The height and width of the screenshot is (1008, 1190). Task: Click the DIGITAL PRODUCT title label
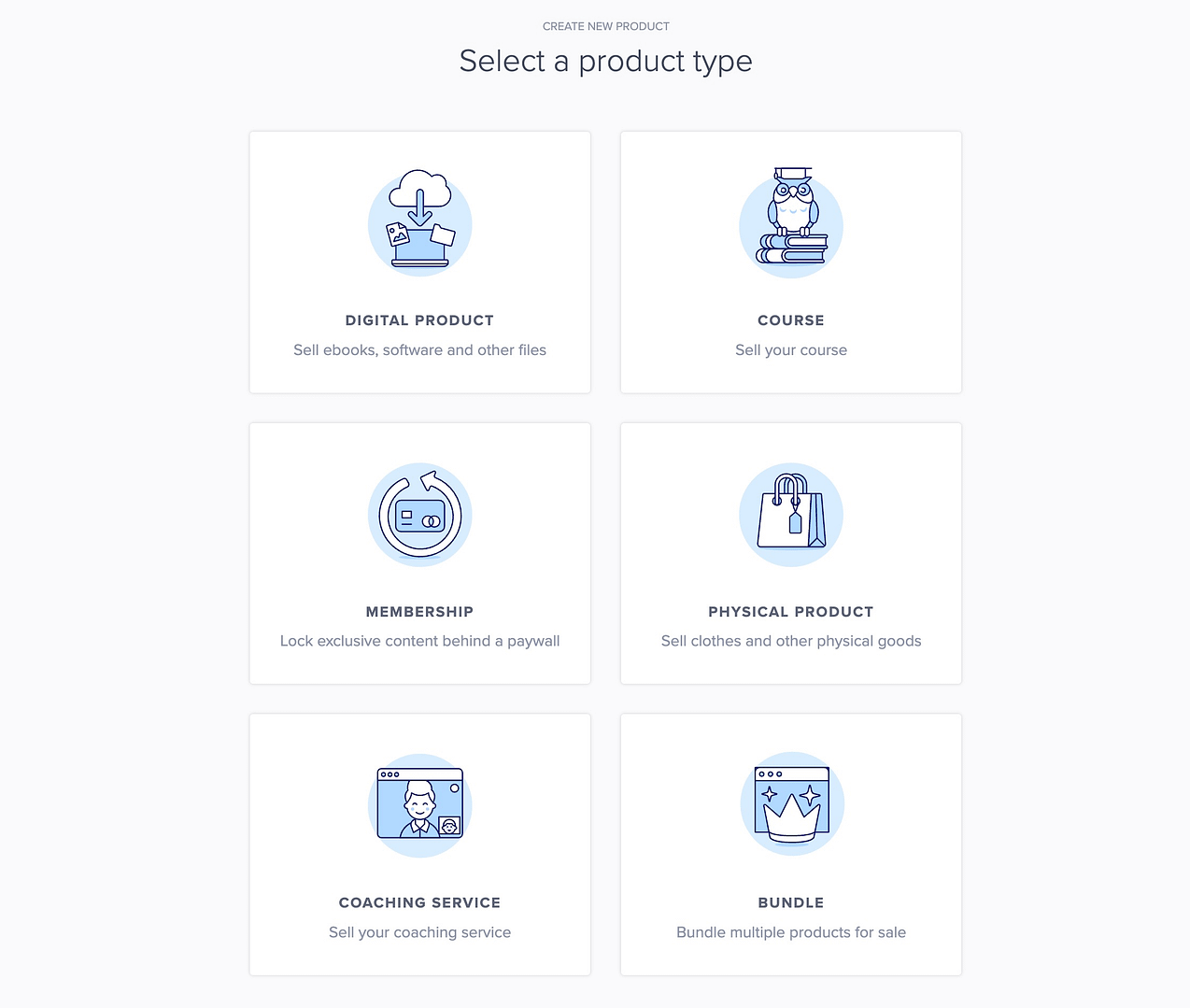pyautogui.click(x=419, y=319)
